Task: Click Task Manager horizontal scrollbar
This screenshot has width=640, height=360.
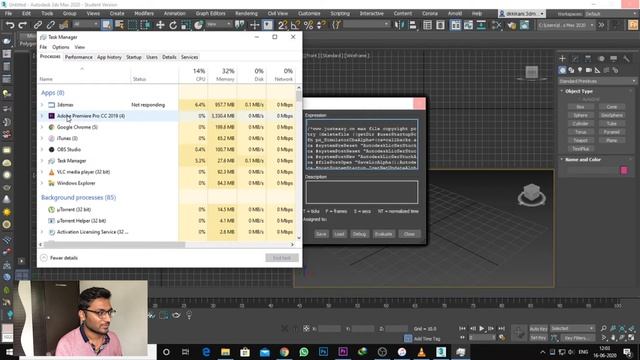Action: pos(114,245)
